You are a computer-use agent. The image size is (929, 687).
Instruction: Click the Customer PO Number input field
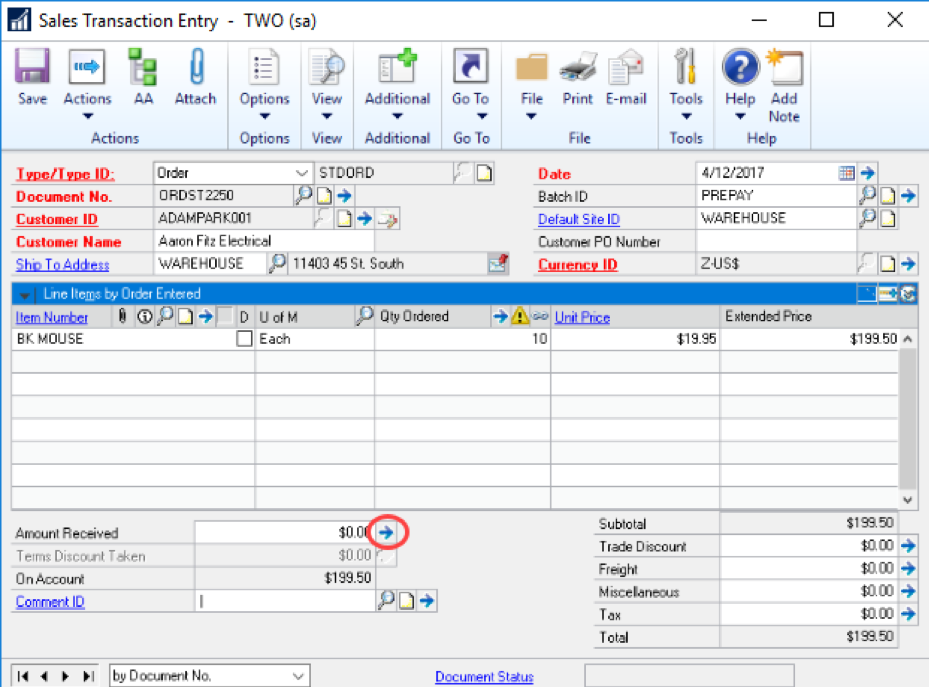(776, 242)
